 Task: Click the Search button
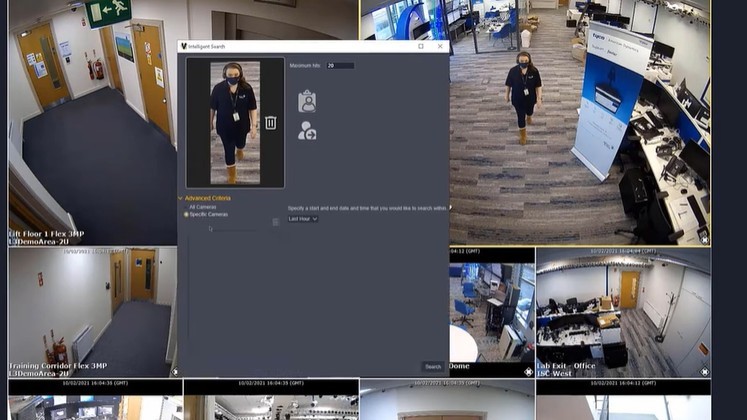(x=432, y=367)
